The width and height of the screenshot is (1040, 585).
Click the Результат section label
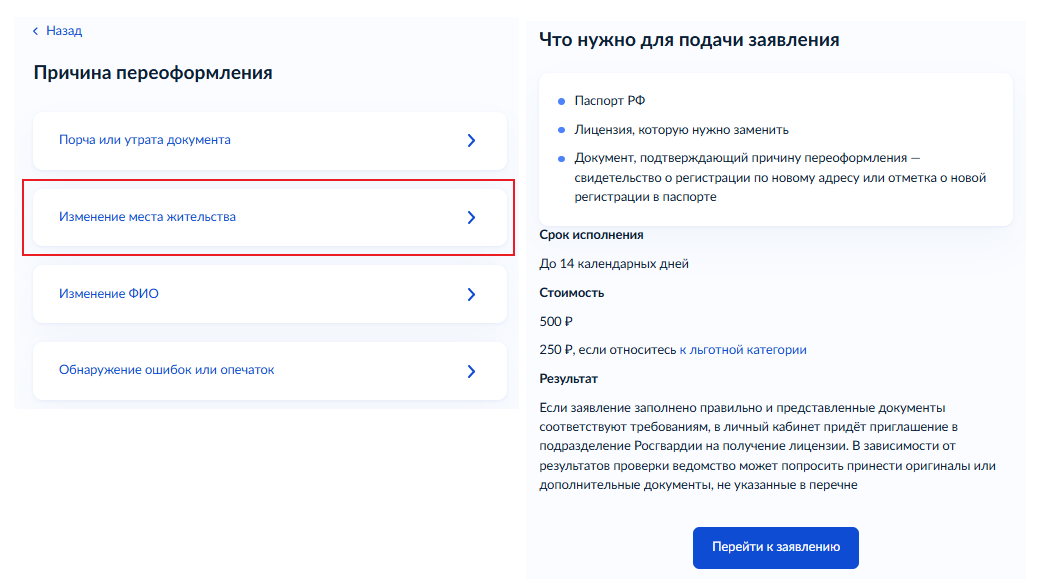pos(568,379)
